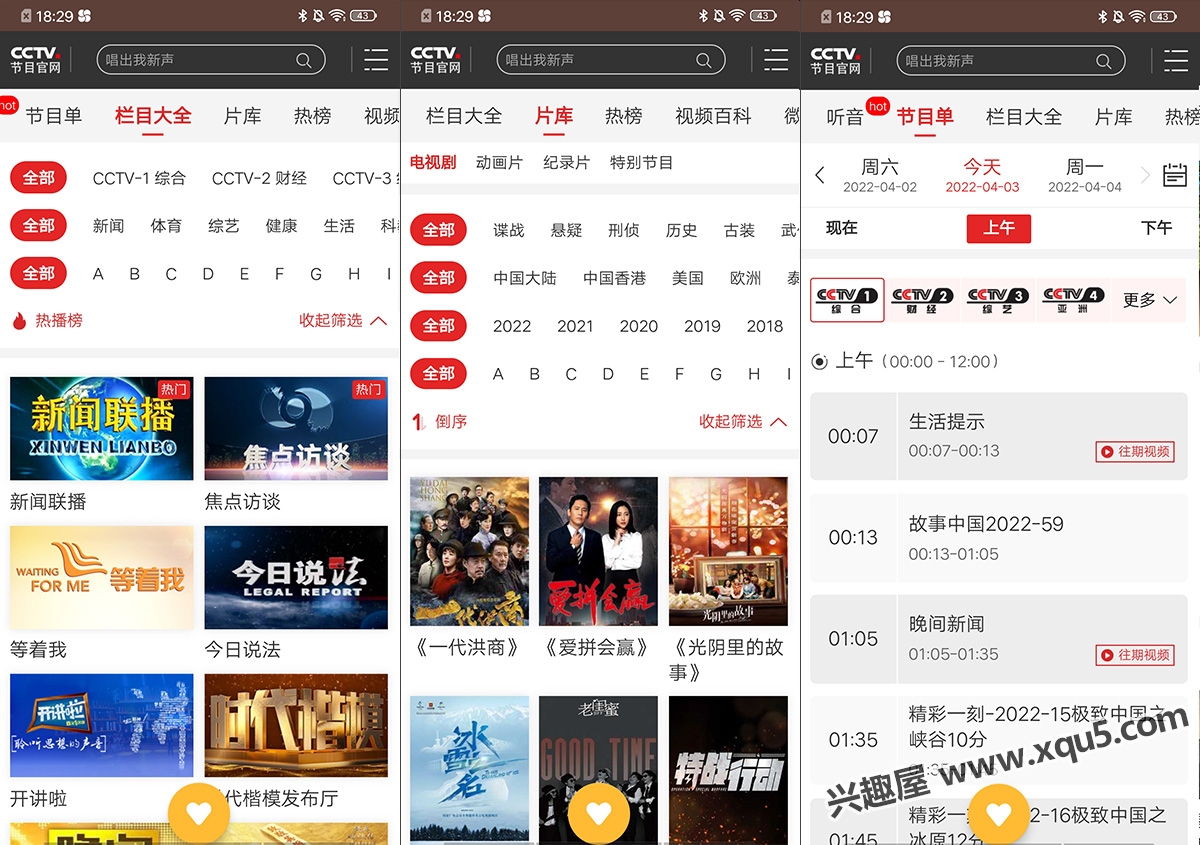The height and width of the screenshot is (845, 1200).
Task: Filter dramas by 美国 region
Action: click(687, 278)
